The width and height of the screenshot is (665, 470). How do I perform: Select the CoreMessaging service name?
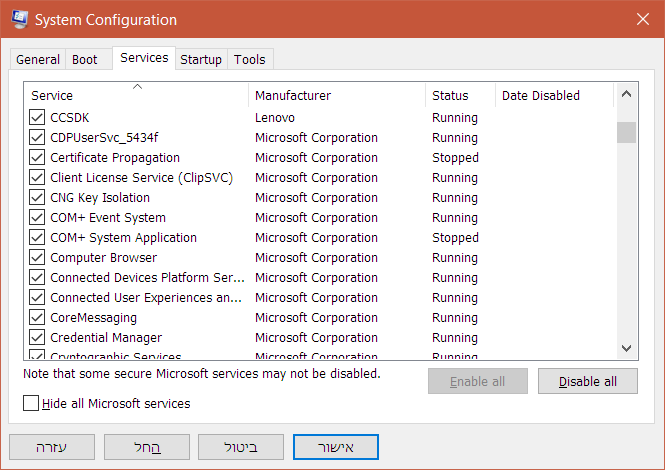[x=93, y=317]
